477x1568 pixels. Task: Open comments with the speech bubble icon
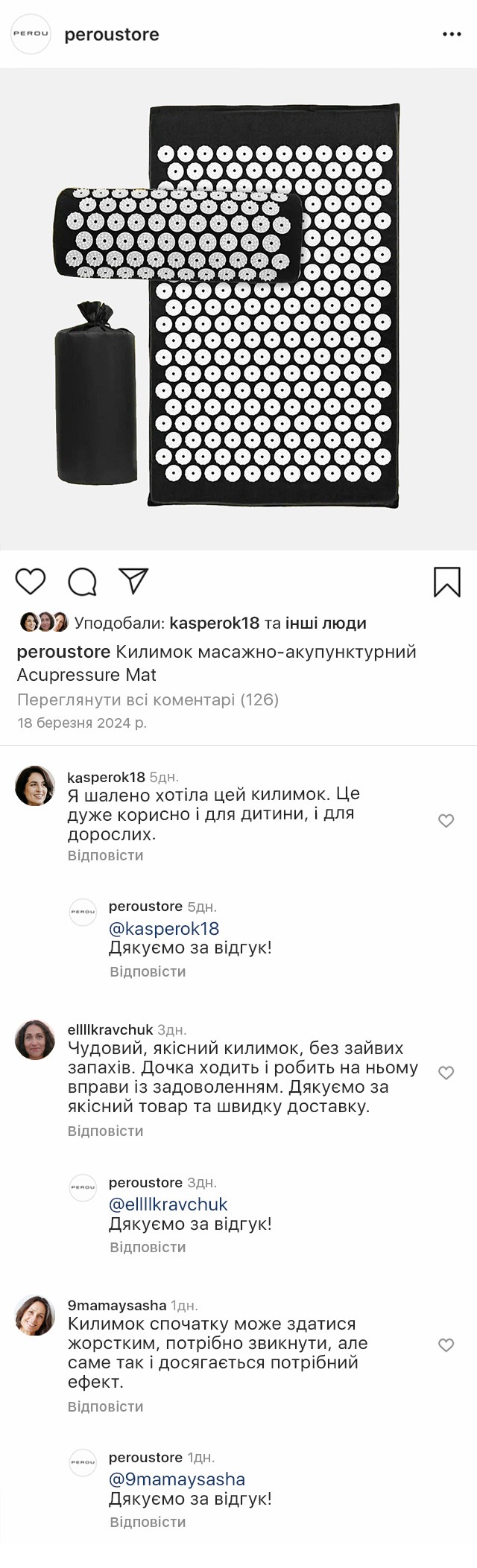click(x=82, y=582)
